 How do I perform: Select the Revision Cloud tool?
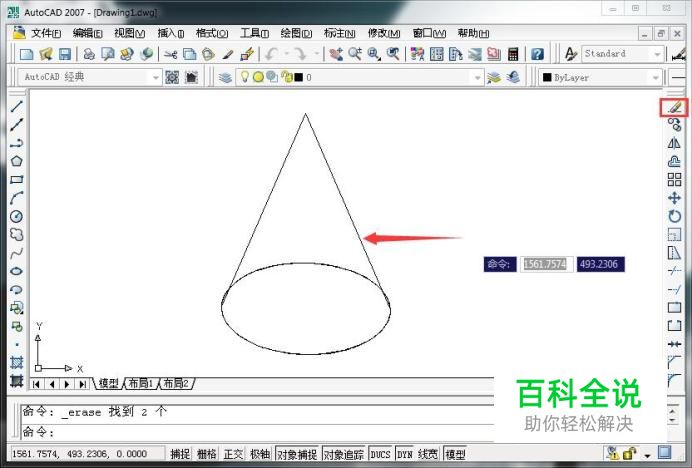click(17, 234)
